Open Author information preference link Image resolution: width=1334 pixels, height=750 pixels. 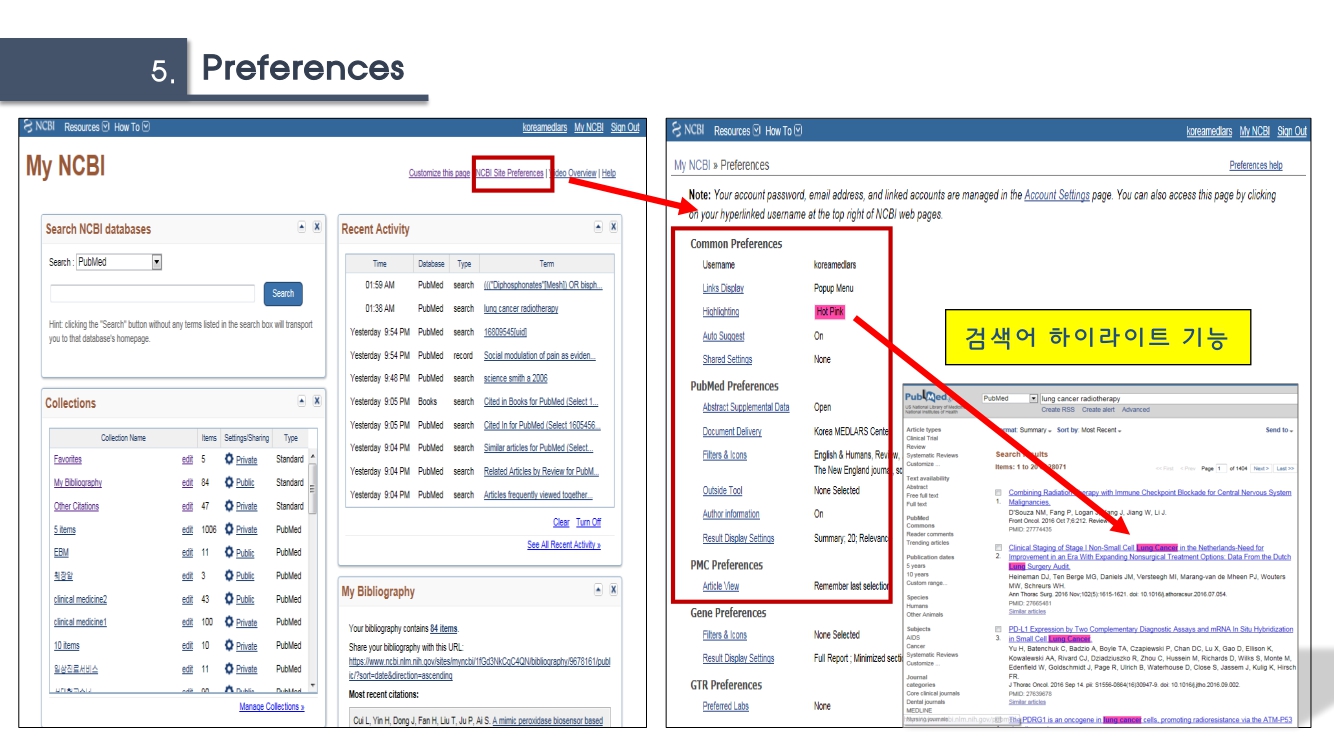pyautogui.click(x=731, y=514)
